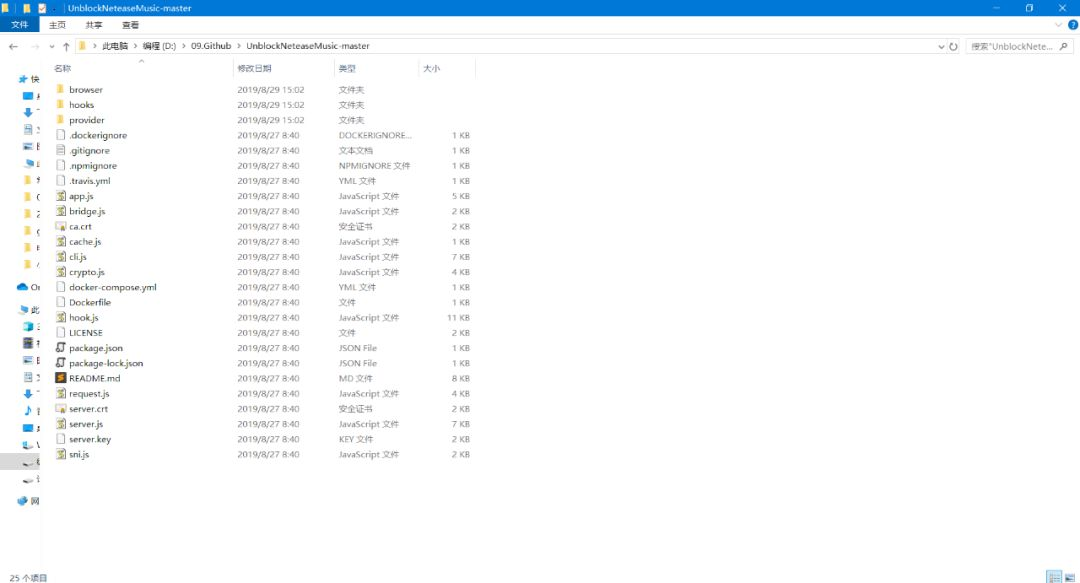Screen dimensions: 1080x583
Task: Select the browser folder icon
Action: [x=60, y=89]
